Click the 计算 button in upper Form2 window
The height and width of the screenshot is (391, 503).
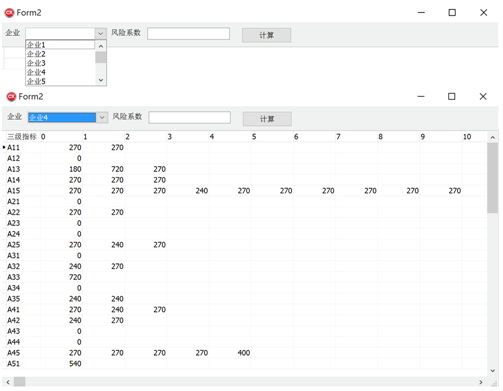(x=266, y=35)
